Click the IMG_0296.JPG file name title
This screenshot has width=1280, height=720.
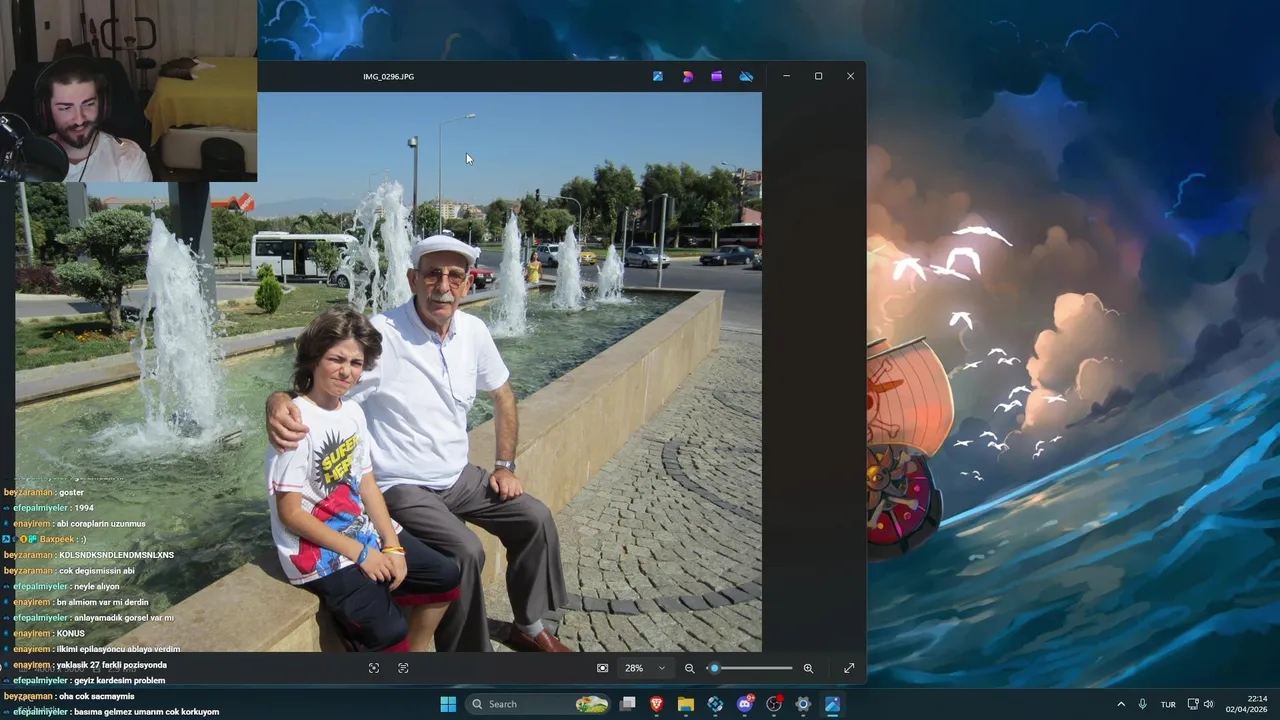(388, 76)
